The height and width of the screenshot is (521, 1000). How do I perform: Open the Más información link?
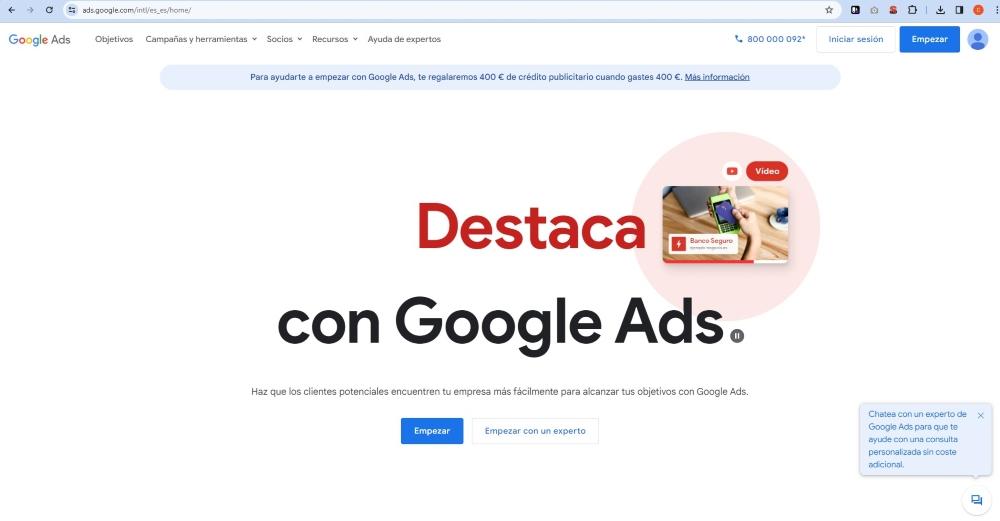click(x=717, y=77)
